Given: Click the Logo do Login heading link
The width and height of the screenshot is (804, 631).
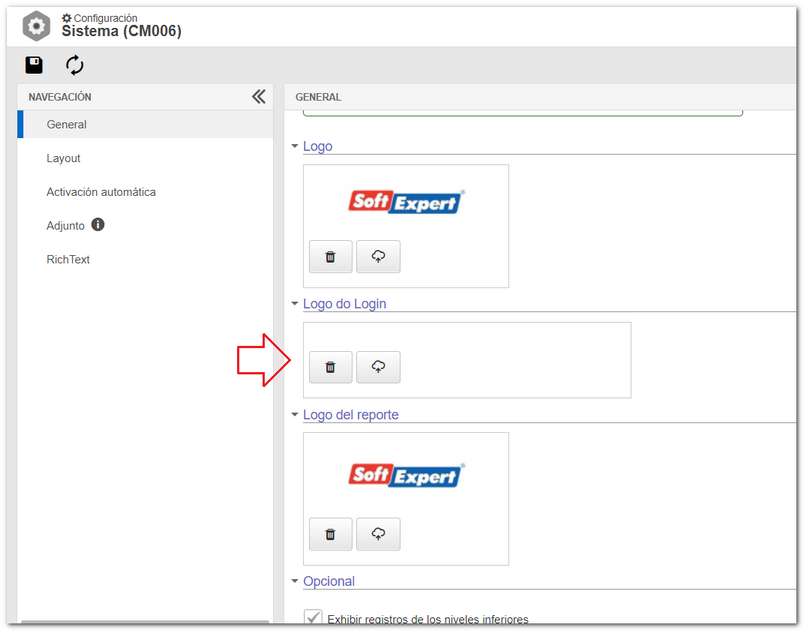Looking at the screenshot, I should click(x=345, y=304).
